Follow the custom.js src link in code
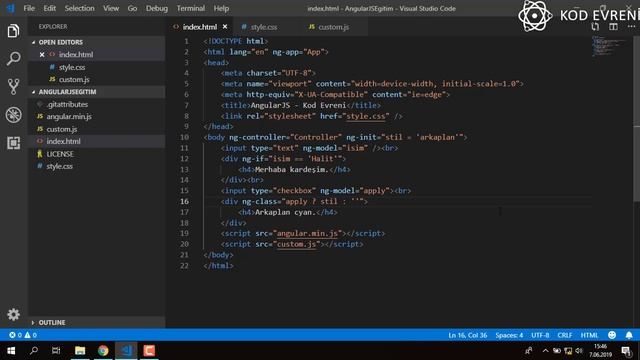The image size is (640, 360). (x=297, y=244)
